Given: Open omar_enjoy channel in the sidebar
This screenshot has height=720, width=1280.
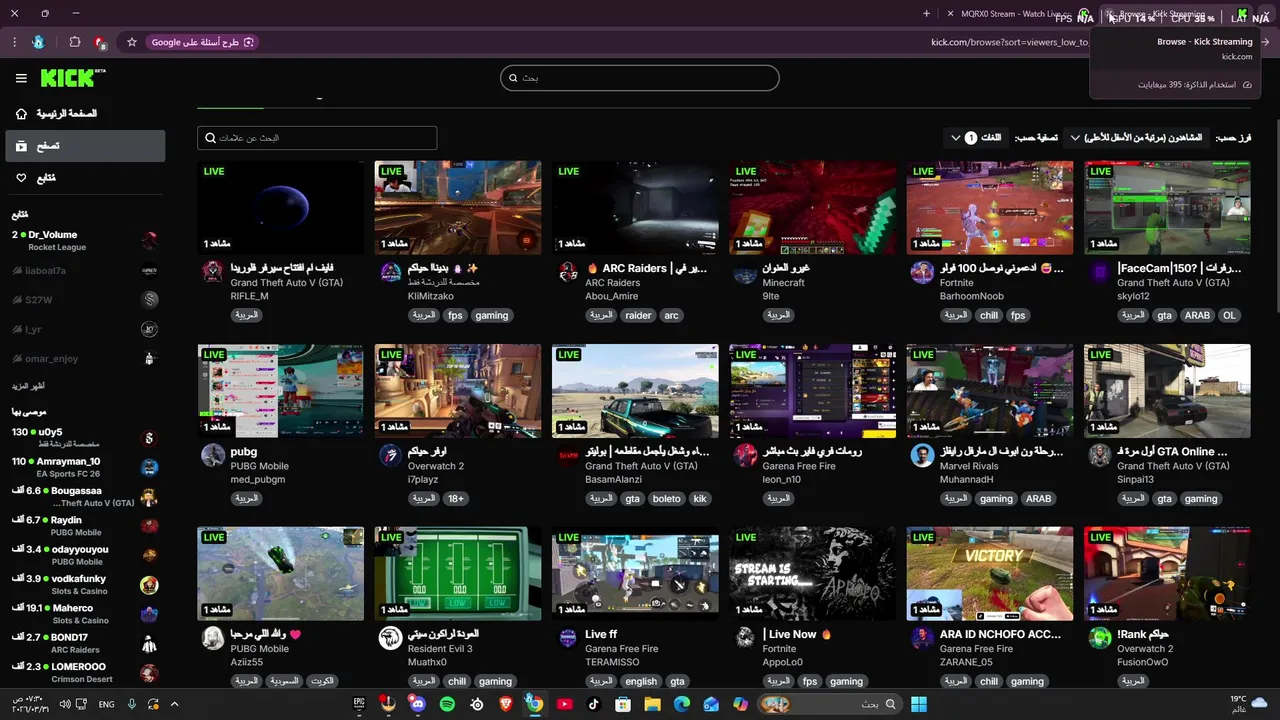Looking at the screenshot, I should [85, 358].
